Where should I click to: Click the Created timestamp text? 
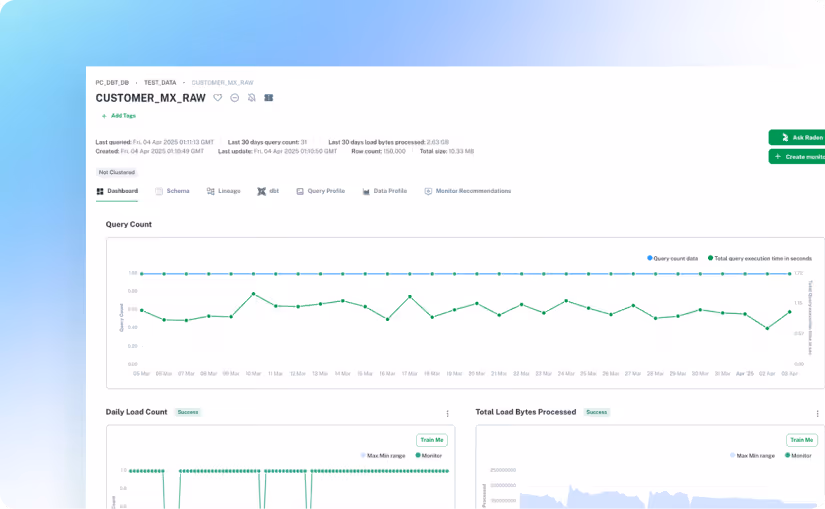162,151
